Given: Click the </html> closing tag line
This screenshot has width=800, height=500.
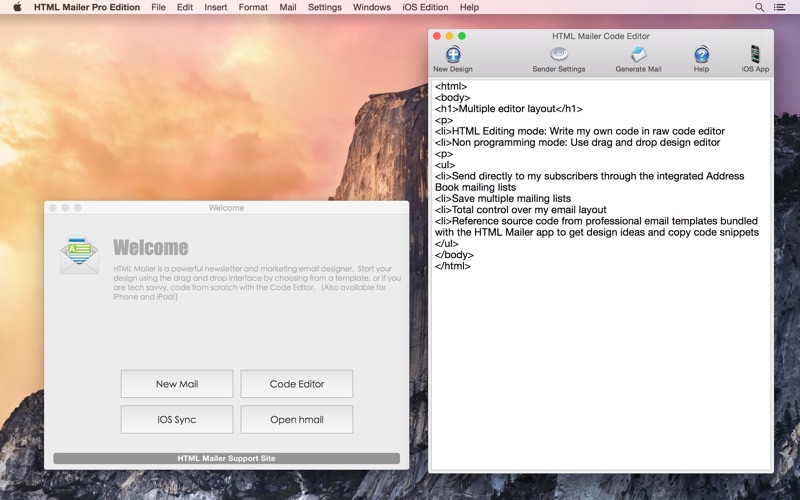Looking at the screenshot, I should pyautogui.click(x=453, y=266).
